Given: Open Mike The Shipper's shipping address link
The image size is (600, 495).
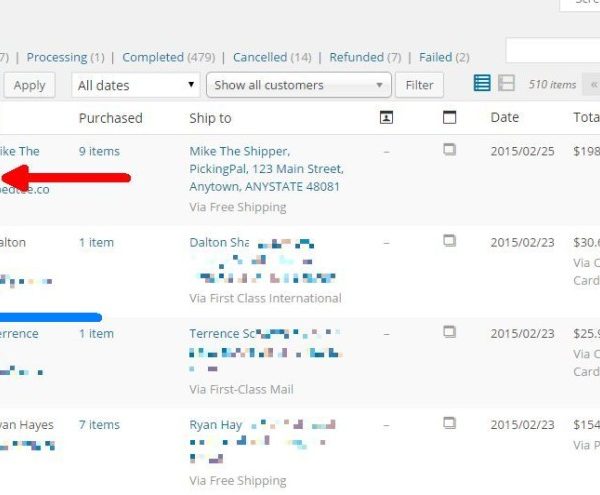Looking at the screenshot, I should [x=264, y=168].
